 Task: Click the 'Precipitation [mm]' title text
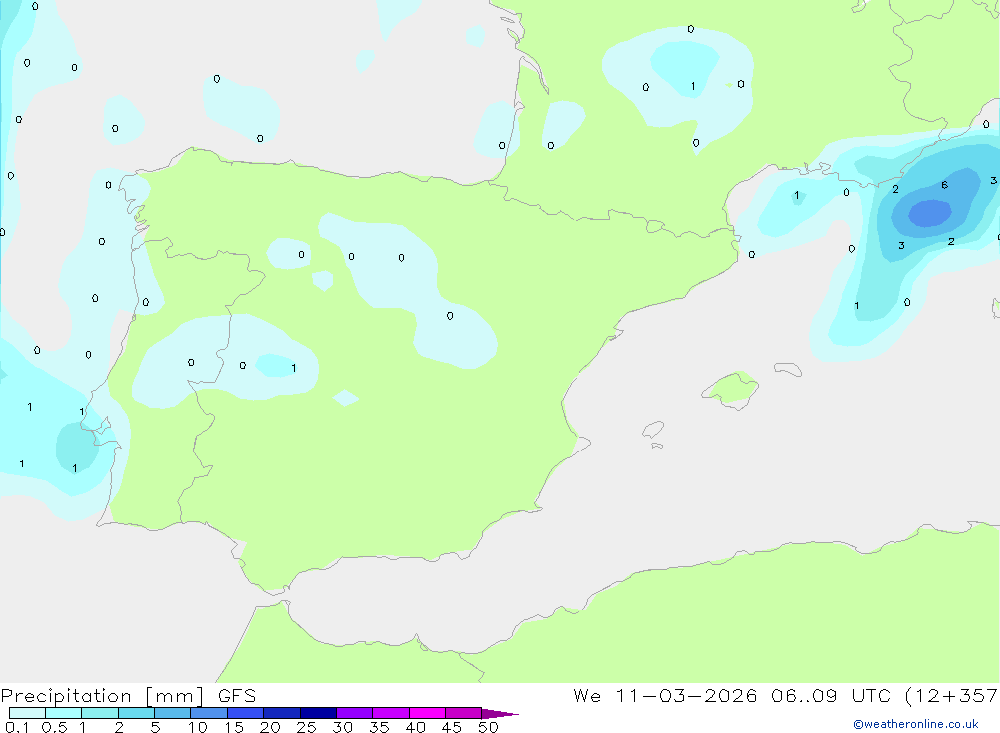click(102, 696)
